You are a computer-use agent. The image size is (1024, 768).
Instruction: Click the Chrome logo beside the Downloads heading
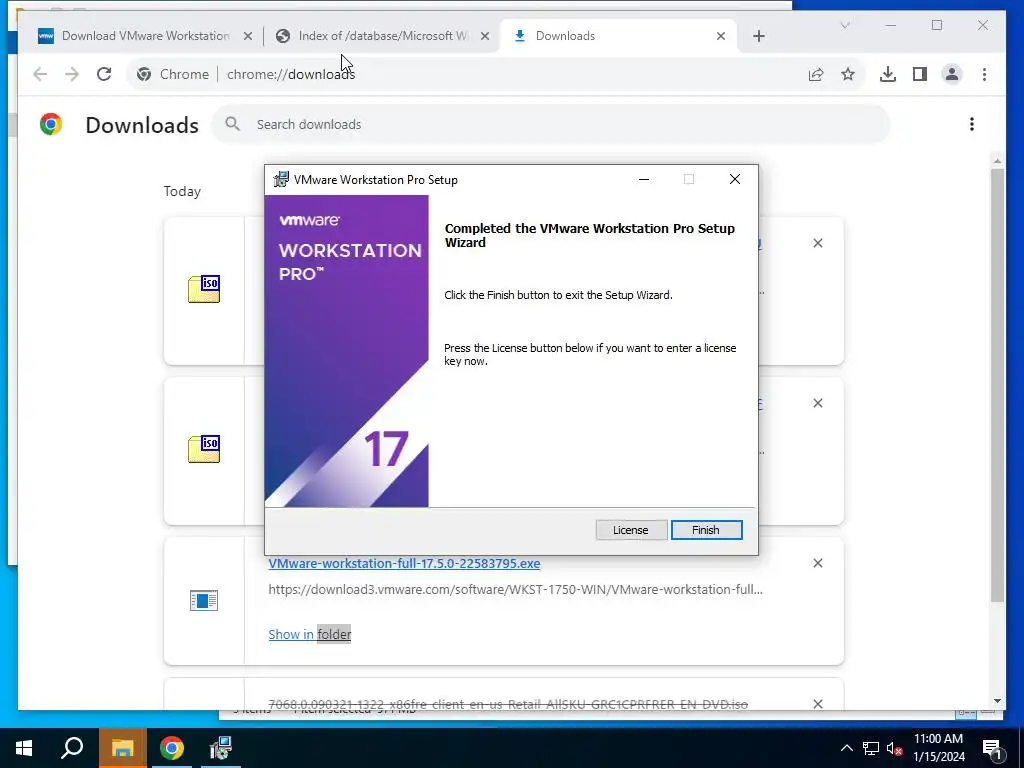coord(51,124)
